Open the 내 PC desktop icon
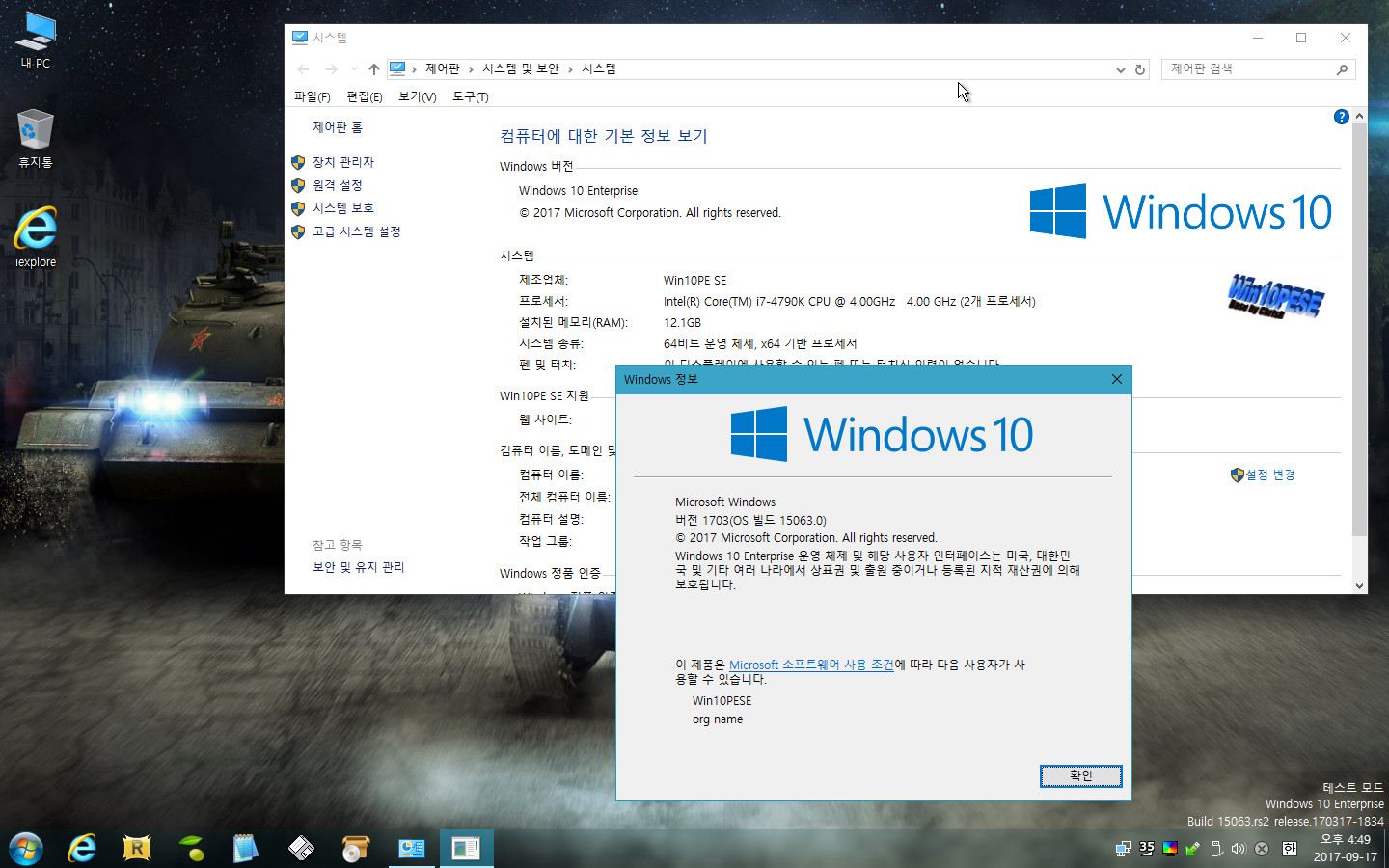Image resolution: width=1389 pixels, height=868 pixels. [x=36, y=41]
